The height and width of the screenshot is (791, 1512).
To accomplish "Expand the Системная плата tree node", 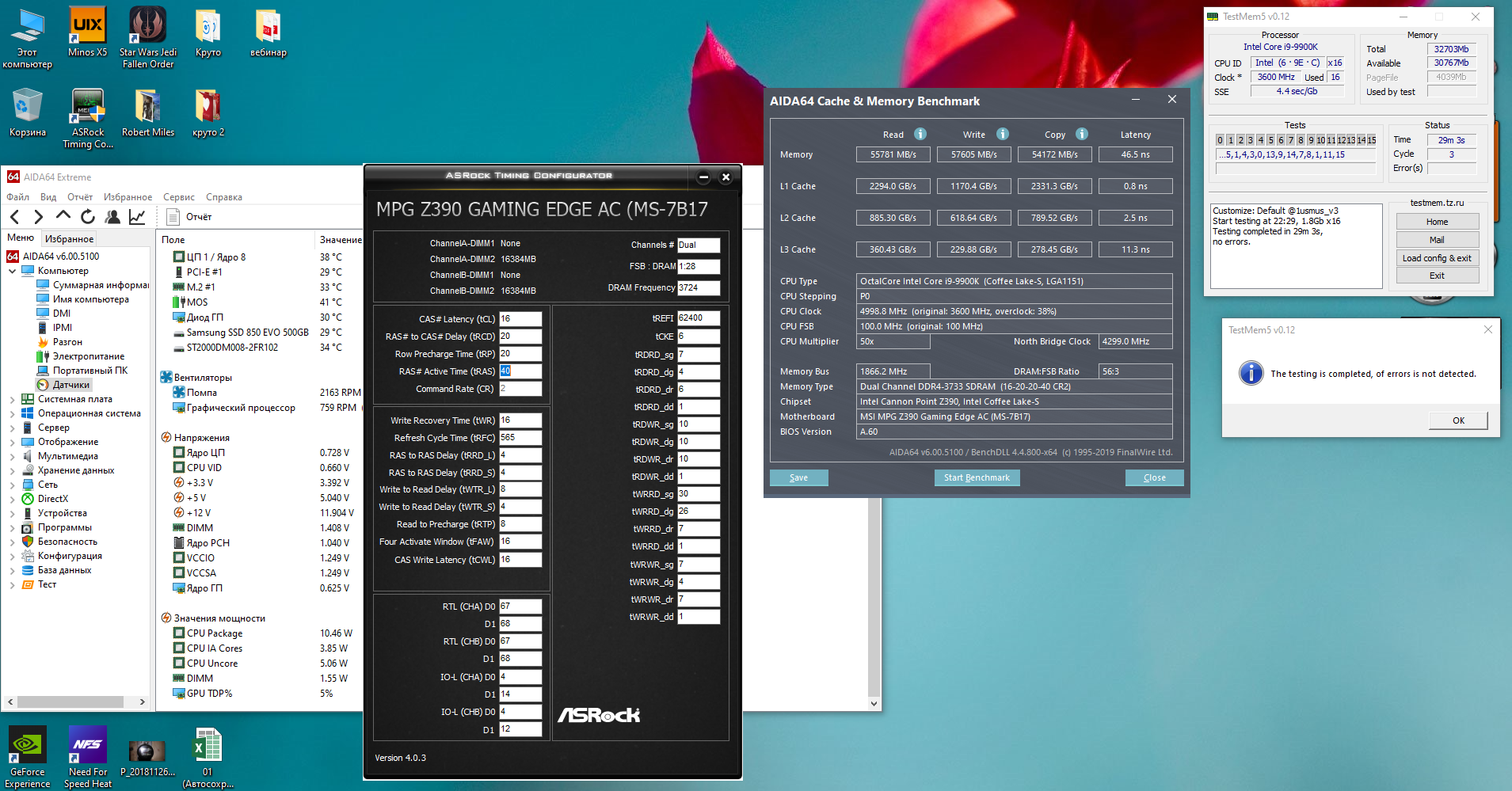I will pyautogui.click(x=13, y=399).
